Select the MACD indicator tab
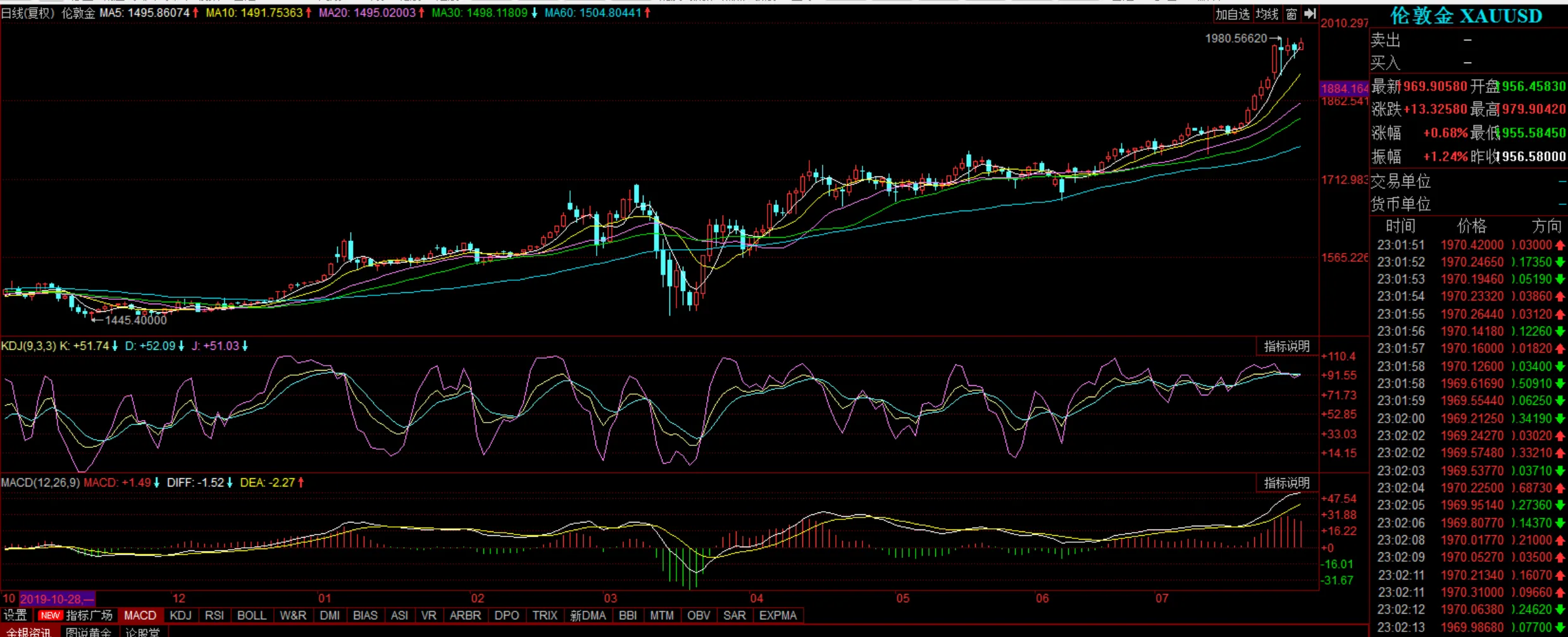This screenshot has height=637, width=1568. pos(140,615)
